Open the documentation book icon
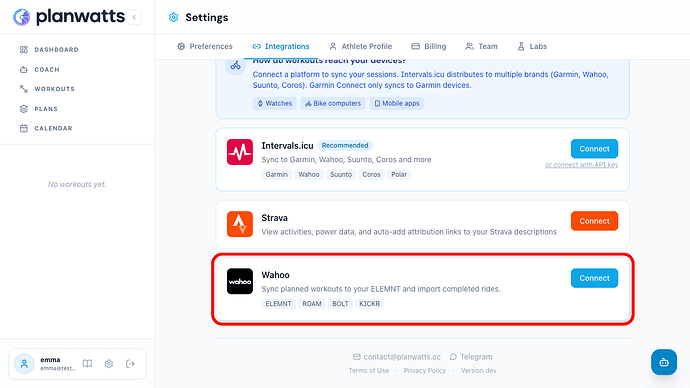The width and height of the screenshot is (690, 388). [88, 364]
